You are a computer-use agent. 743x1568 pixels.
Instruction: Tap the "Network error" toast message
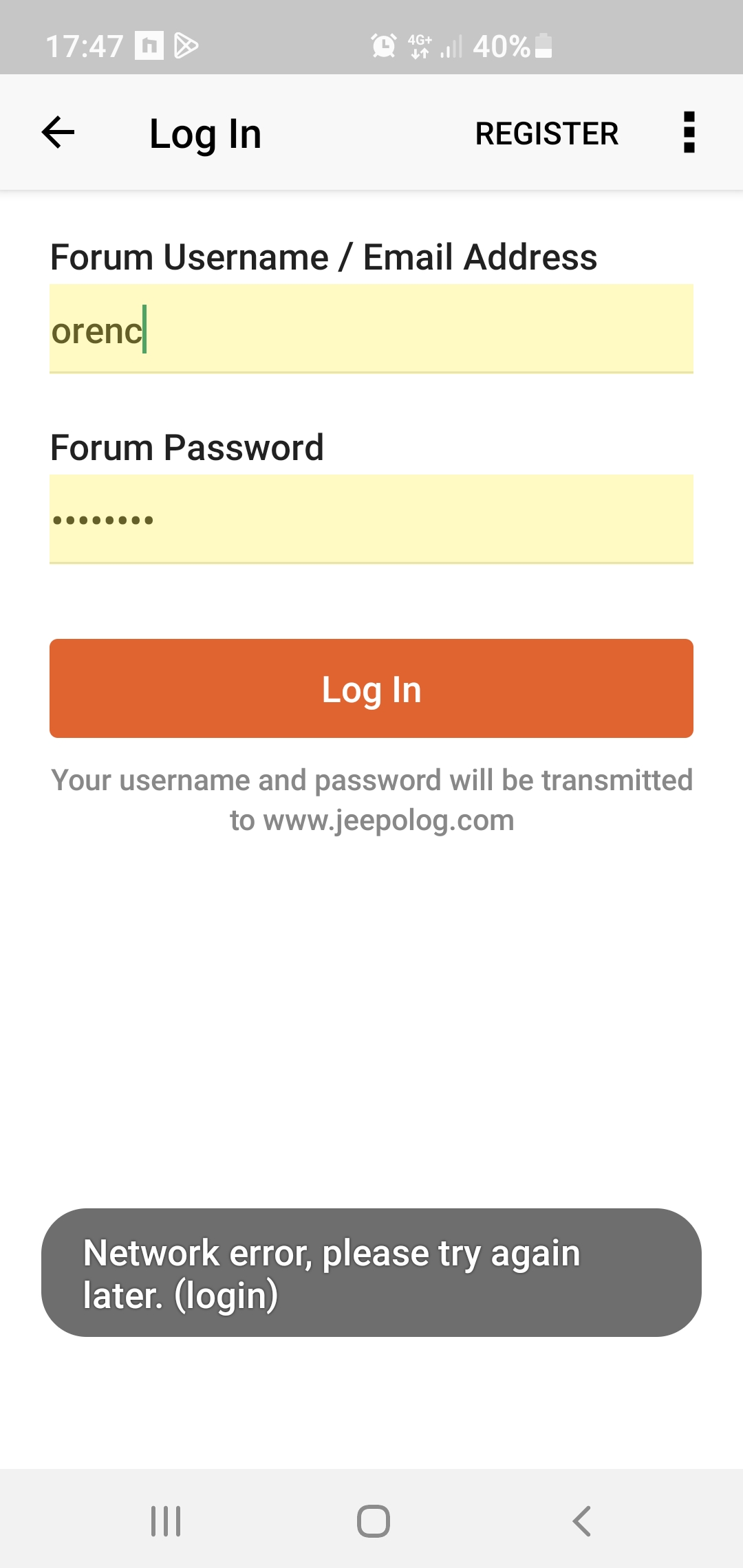point(371,1273)
